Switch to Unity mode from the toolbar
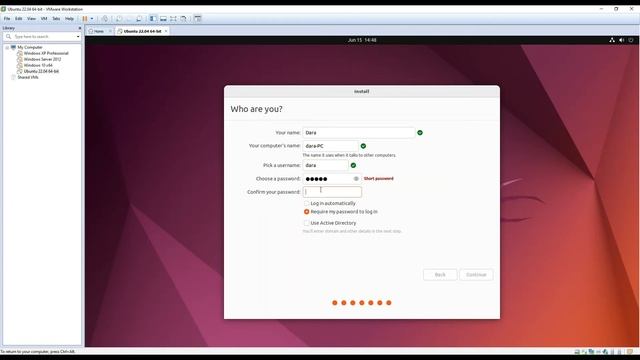The height and width of the screenshot is (360, 640). [x=184, y=19]
